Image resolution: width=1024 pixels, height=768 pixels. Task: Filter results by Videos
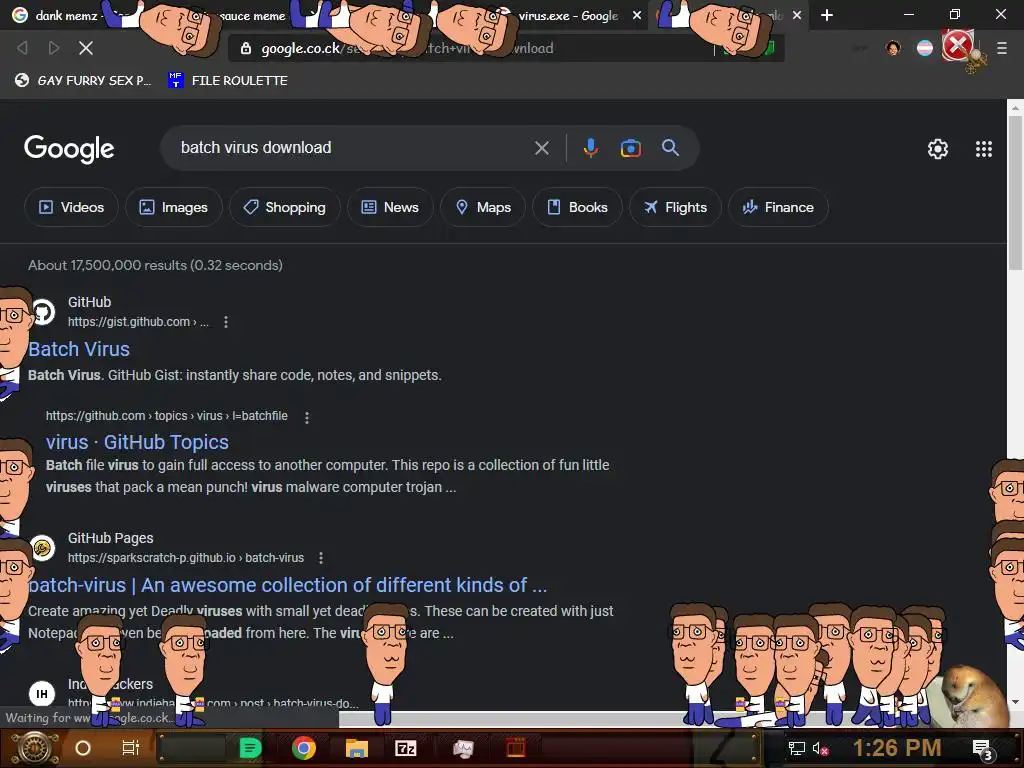[x=71, y=207]
